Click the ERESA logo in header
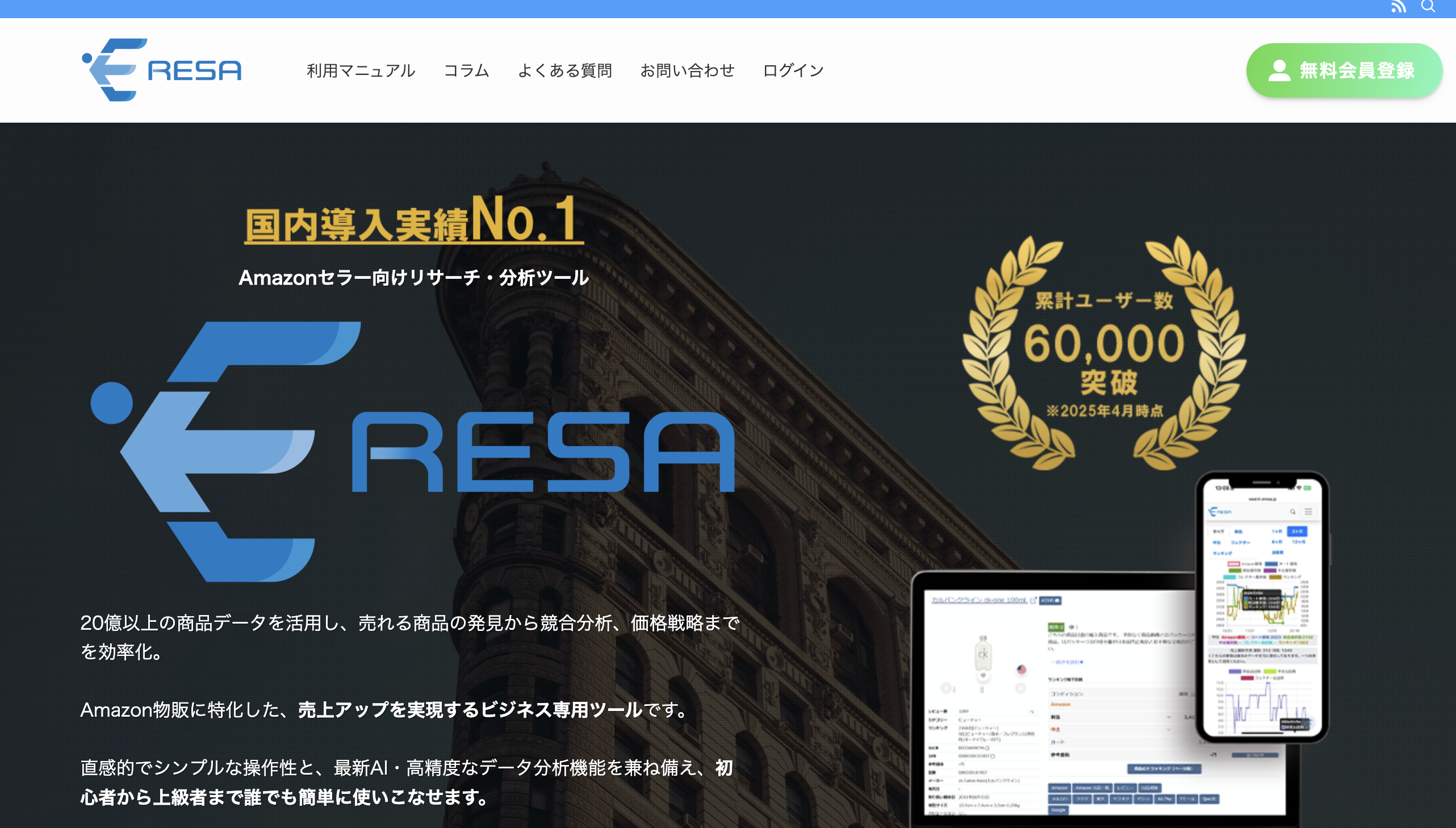The height and width of the screenshot is (828, 1456). coord(162,70)
